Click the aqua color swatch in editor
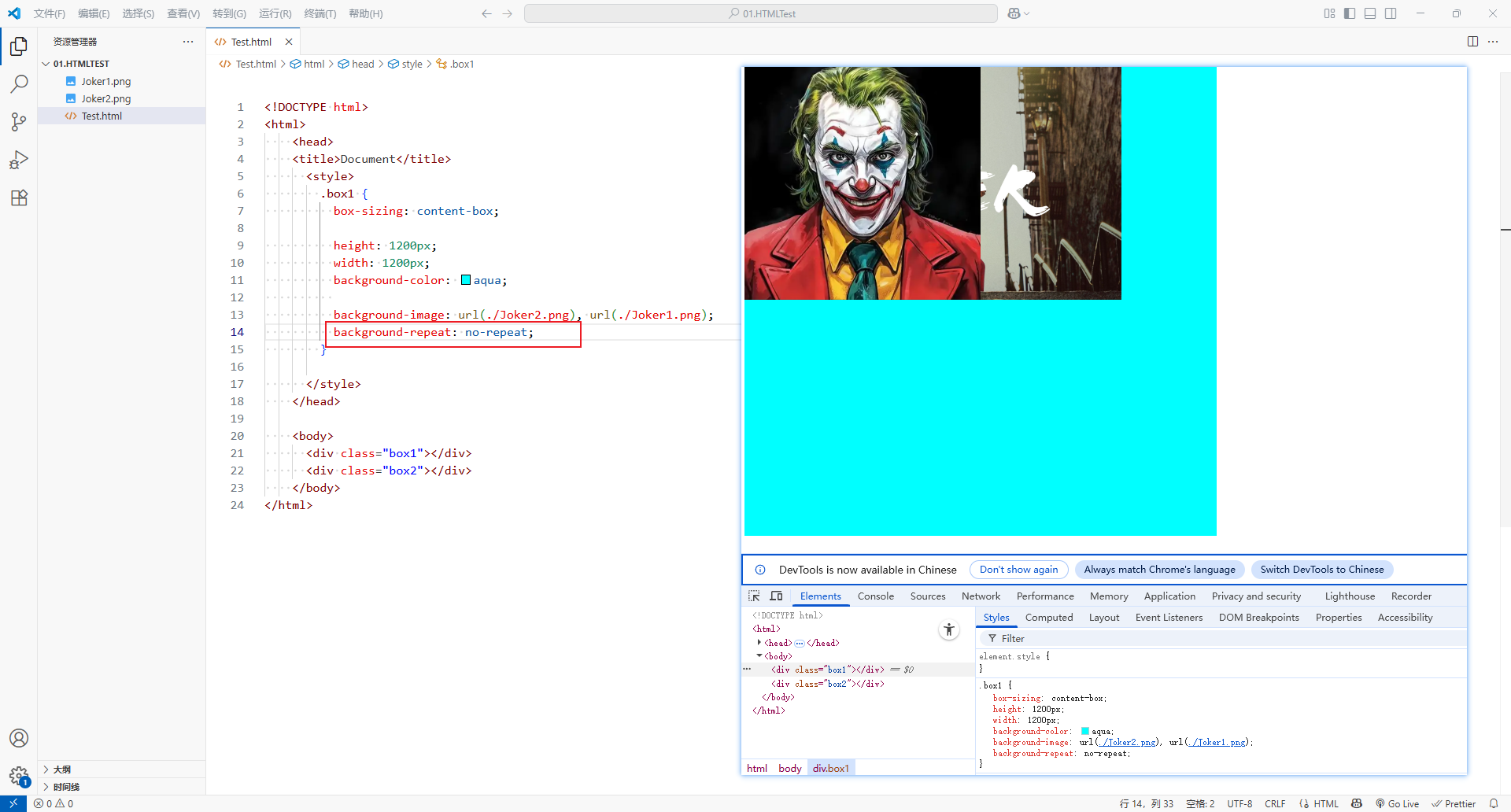 [466, 280]
